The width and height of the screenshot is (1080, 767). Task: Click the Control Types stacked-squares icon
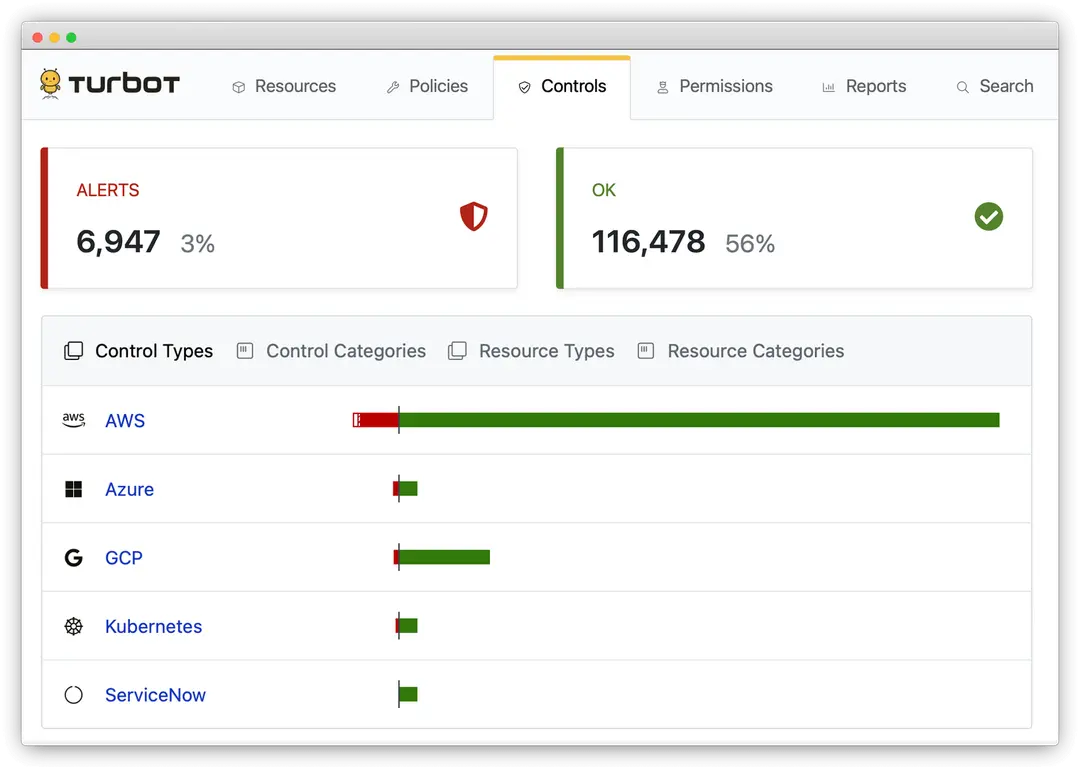[x=74, y=351]
